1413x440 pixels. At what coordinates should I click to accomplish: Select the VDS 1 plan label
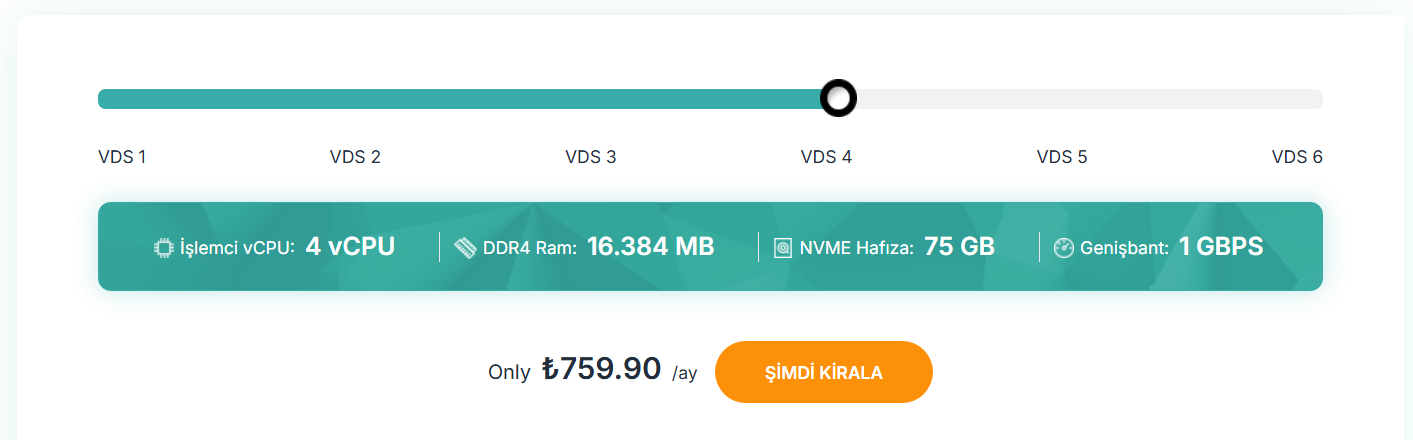[122, 157]
